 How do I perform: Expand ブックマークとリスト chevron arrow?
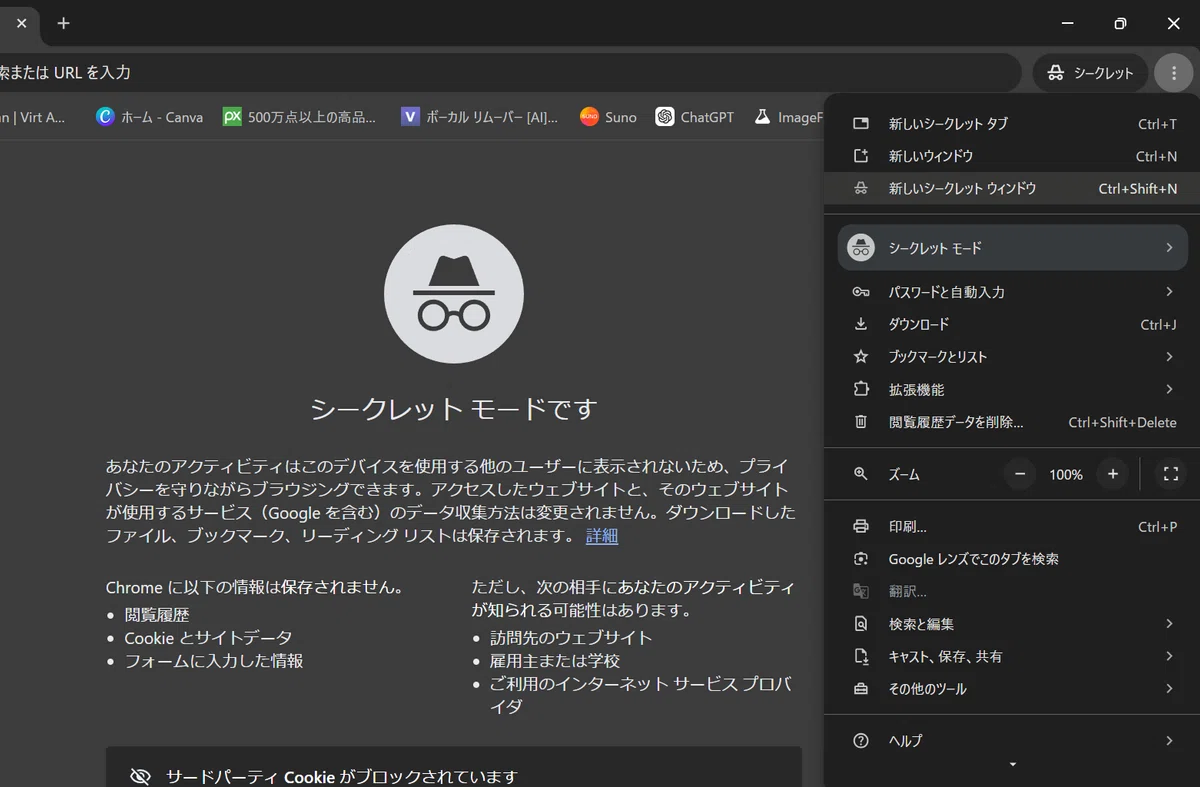pos(1169,357)
